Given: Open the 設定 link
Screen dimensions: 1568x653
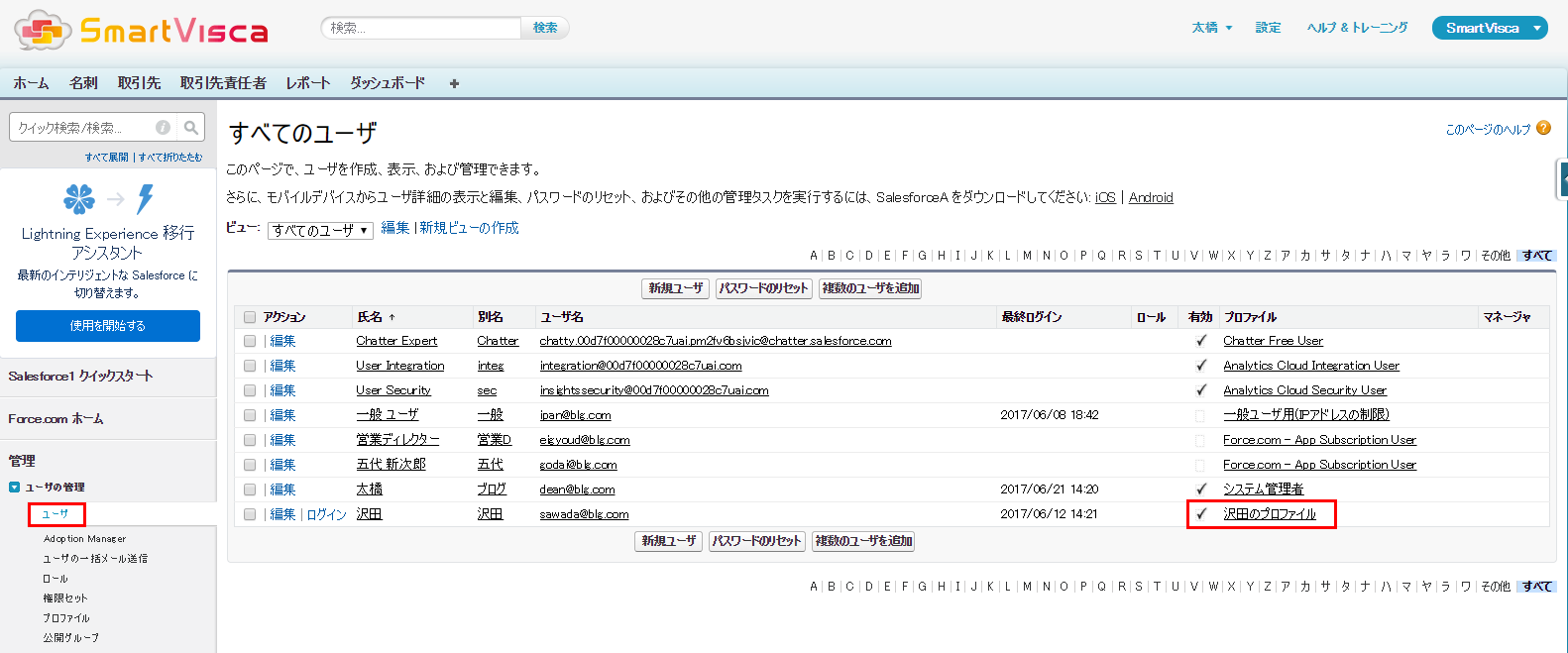Looking at the screenshot, I should coord(1268,28).
